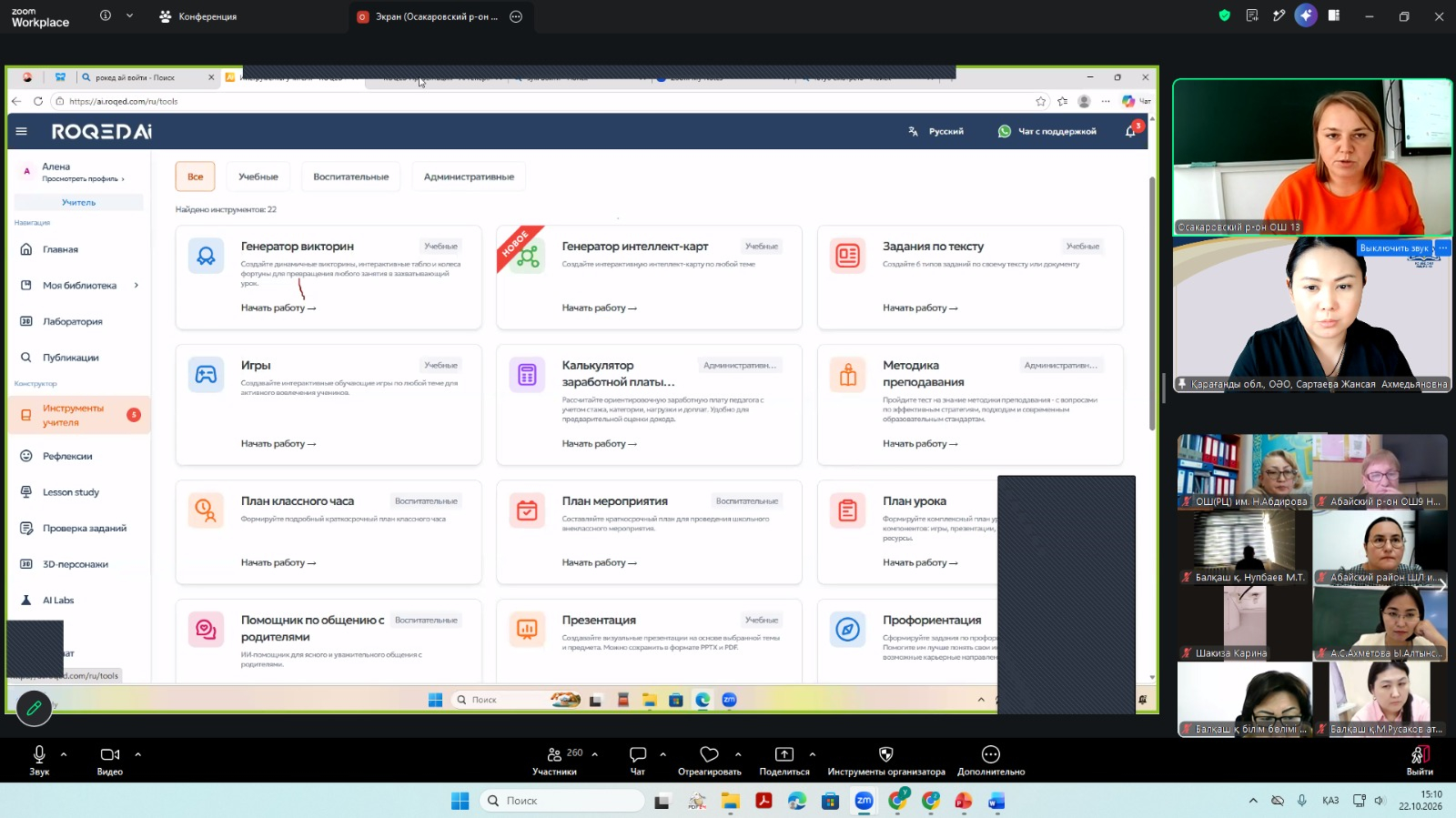Click the План урока icon
Screen dimensions: 1456x818
pos(848,510)
